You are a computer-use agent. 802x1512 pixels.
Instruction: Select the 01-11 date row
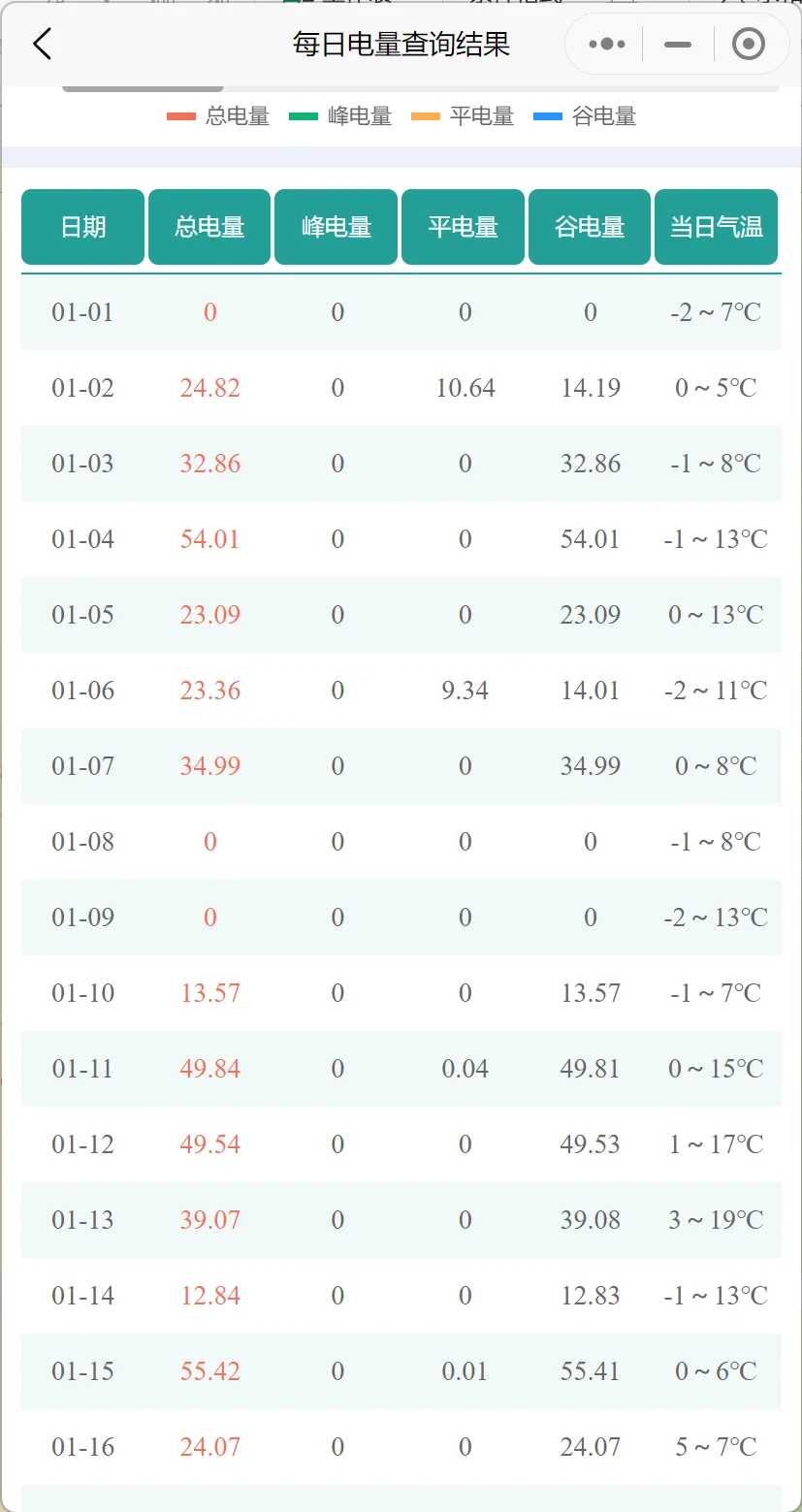401,1069
